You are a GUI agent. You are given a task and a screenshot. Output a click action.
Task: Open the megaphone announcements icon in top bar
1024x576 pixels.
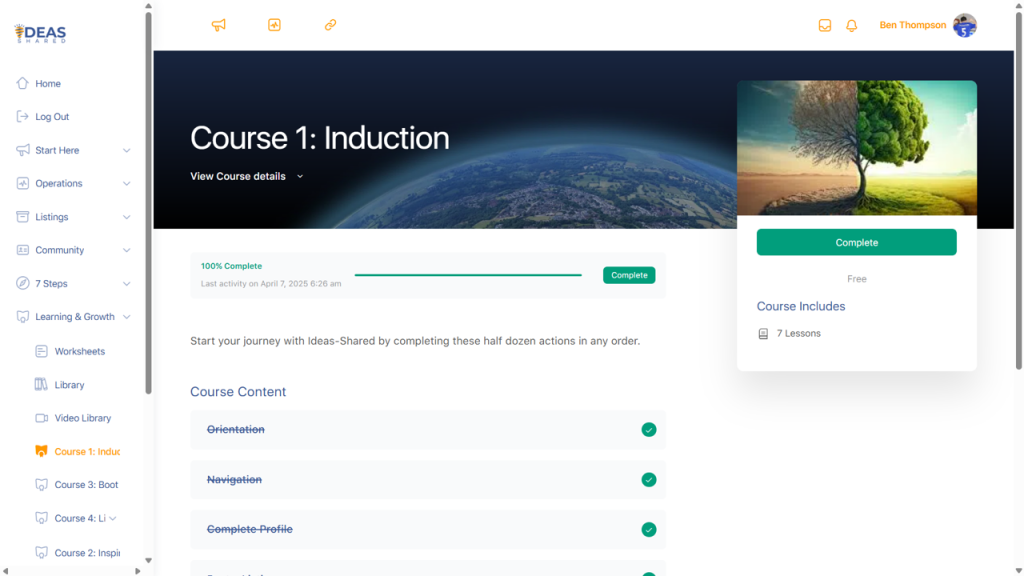(x=219, y=25)
